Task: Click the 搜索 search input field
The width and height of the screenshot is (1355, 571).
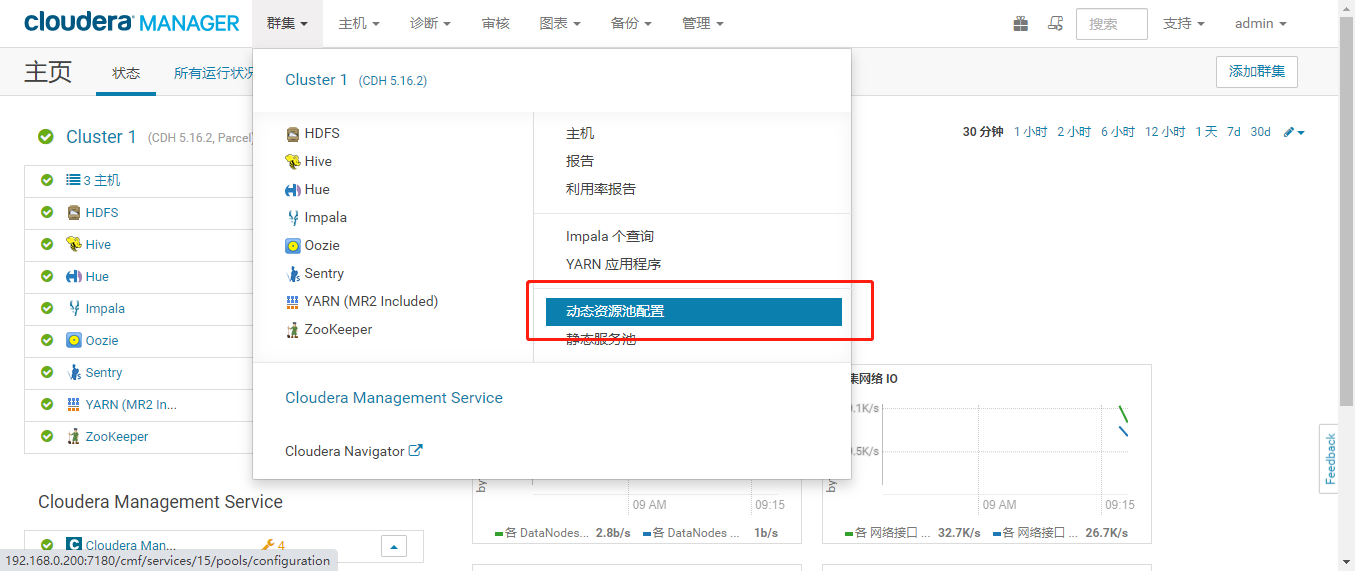Action: click(x=1111, y=23)
